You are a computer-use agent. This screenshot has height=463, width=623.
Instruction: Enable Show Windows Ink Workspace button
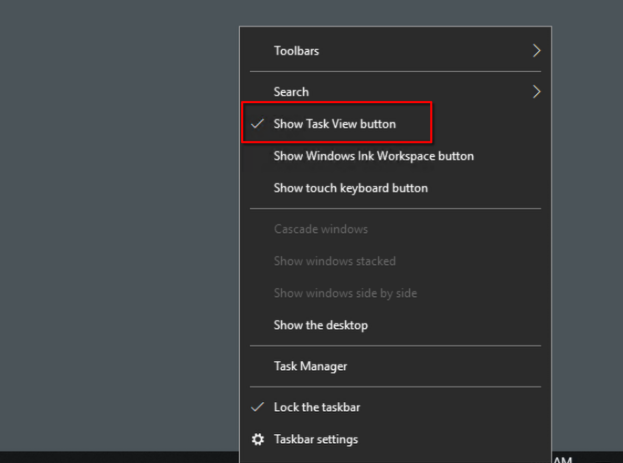tap(395, 156)
